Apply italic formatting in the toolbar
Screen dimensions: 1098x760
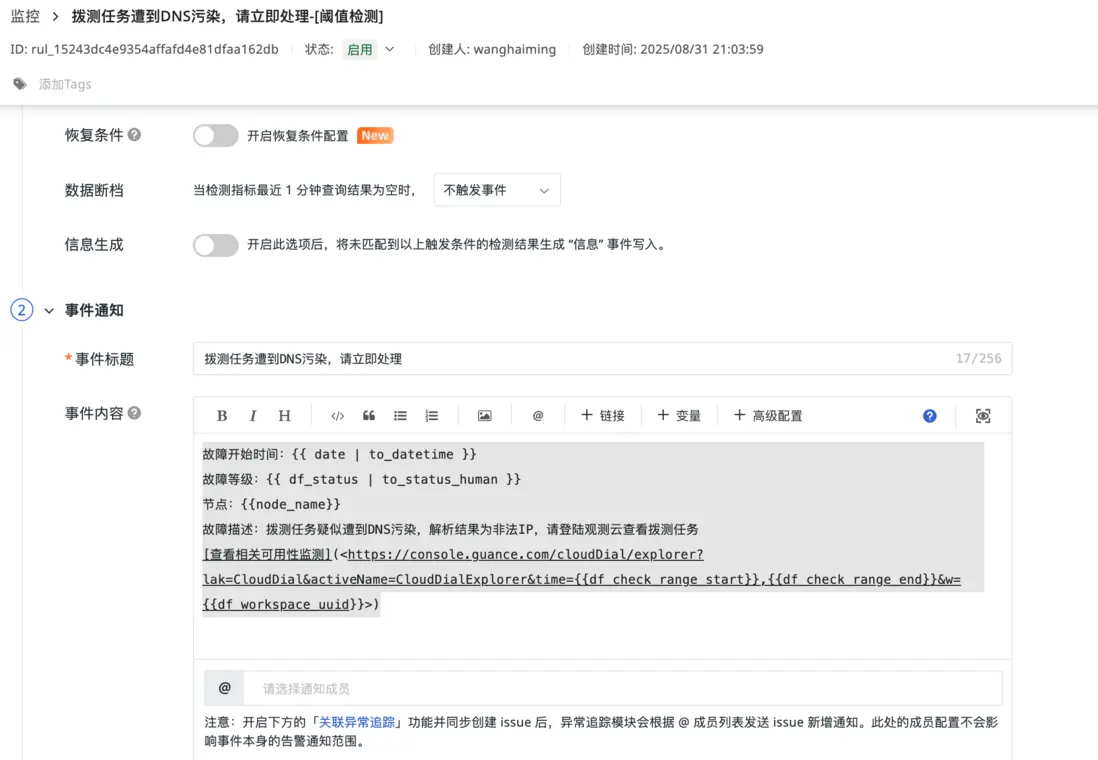251,415
